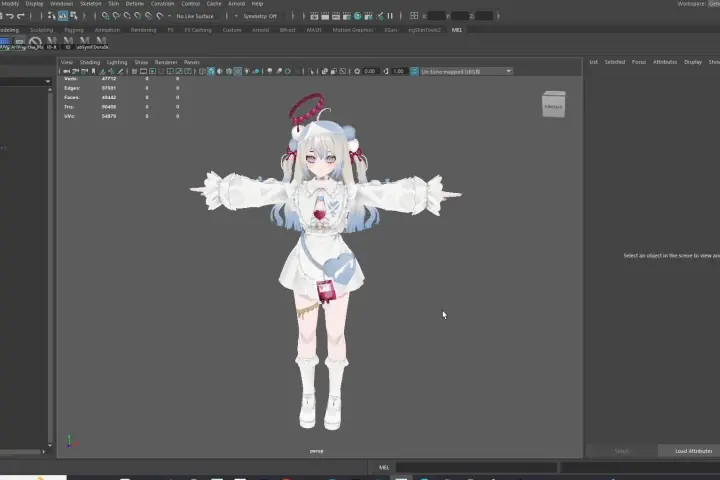Click MEL script type label button
Viewport: 720px width, 480px height.
[384, 468]
